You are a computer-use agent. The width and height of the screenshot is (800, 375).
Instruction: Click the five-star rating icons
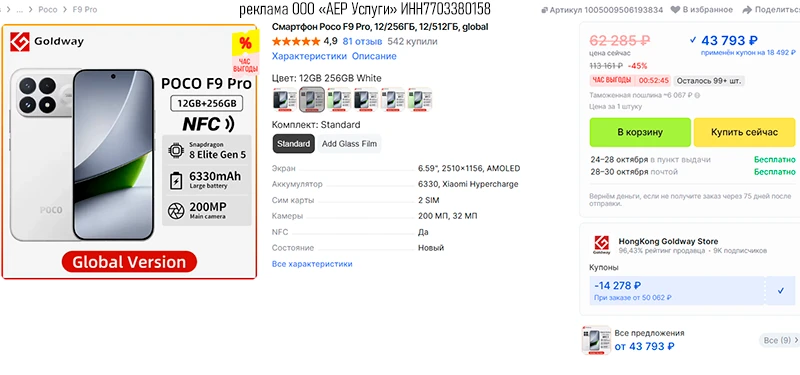click(296, 41)
